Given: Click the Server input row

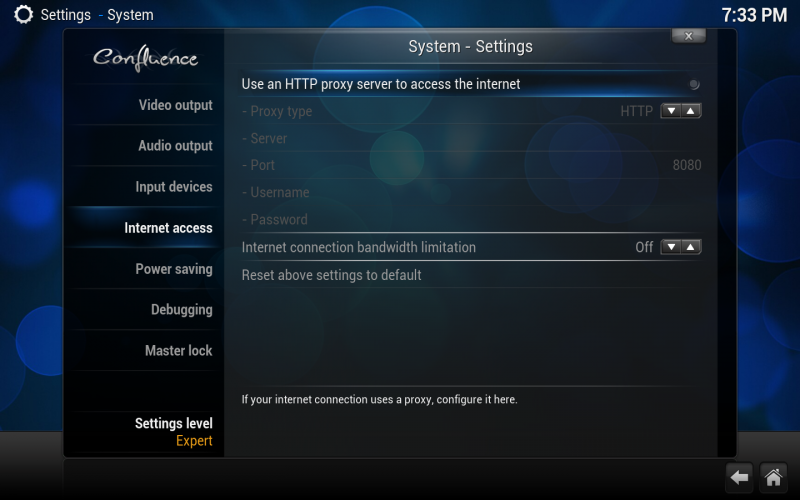Looking at the screenshot, I should (471, 138).
